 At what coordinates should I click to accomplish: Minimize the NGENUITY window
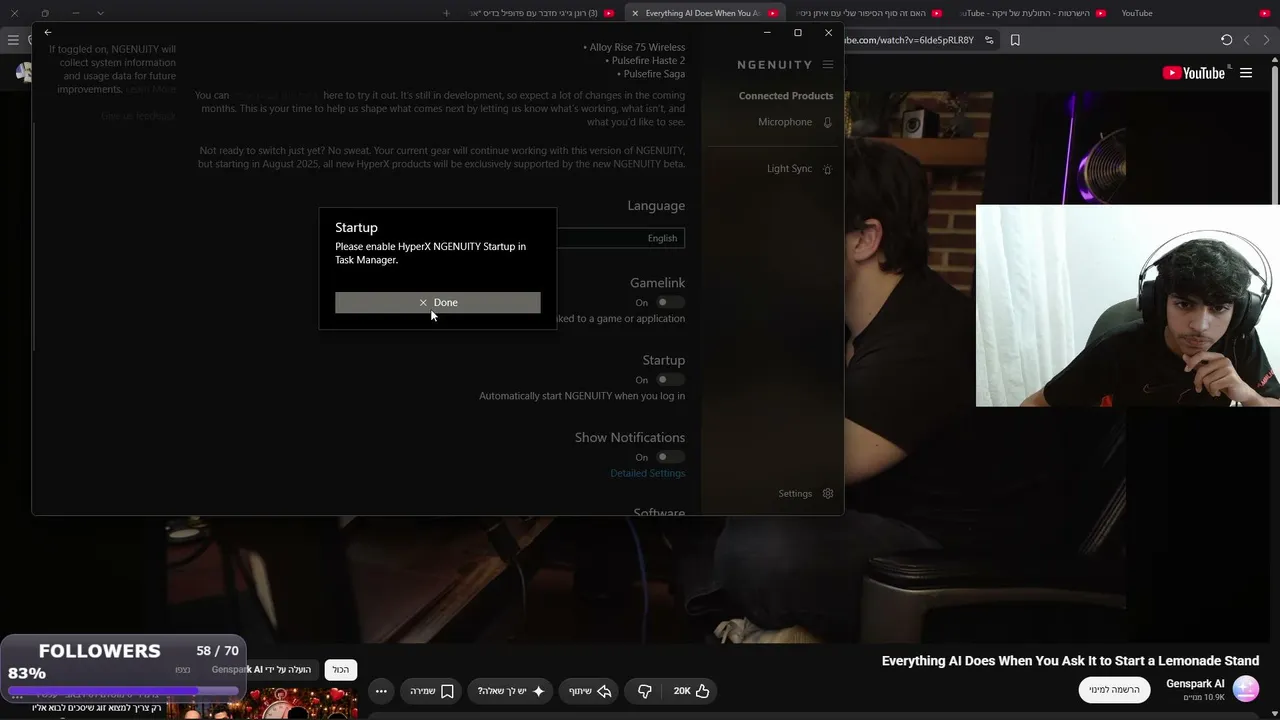pyautogui.click(x=767, y=33)
